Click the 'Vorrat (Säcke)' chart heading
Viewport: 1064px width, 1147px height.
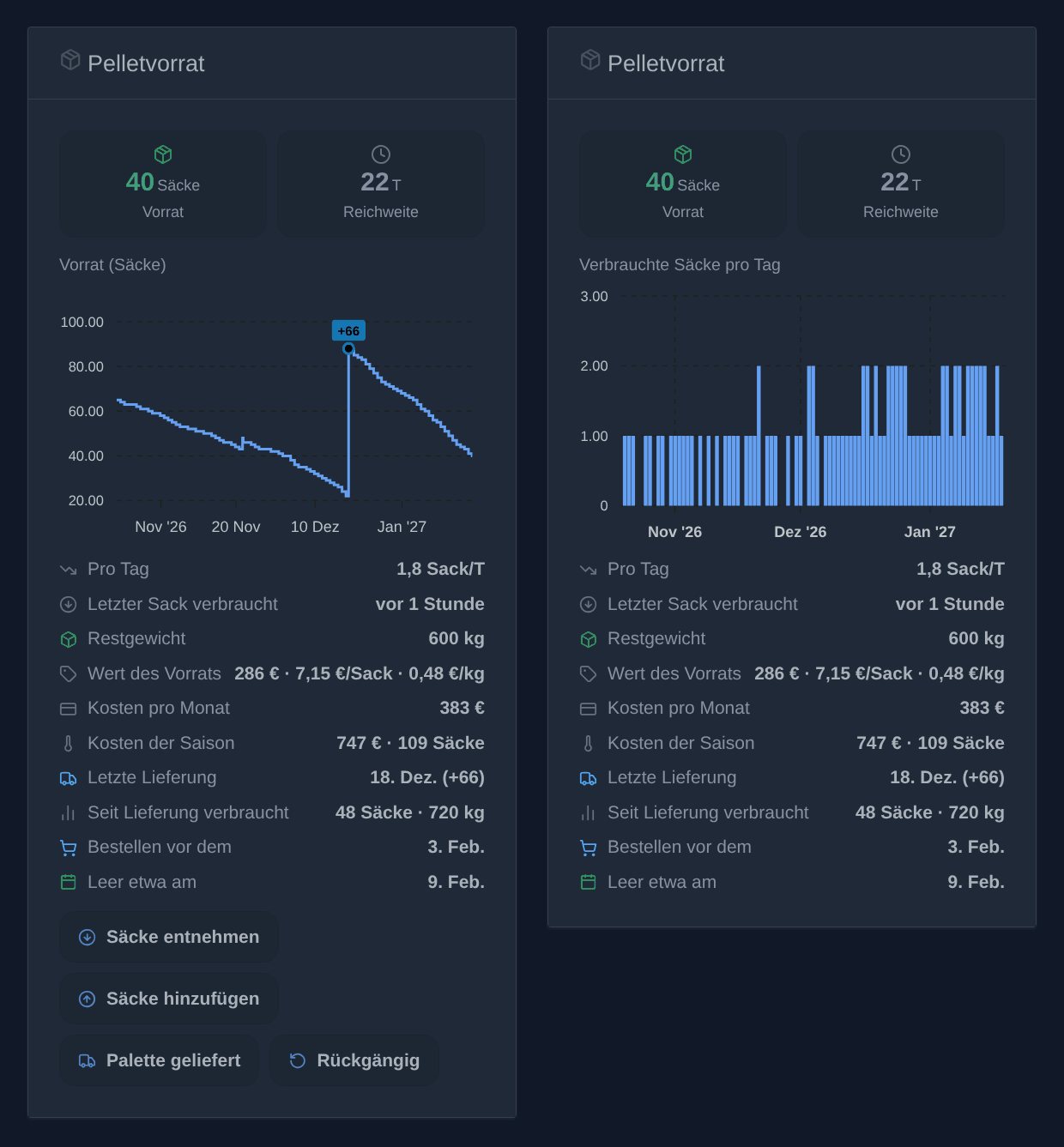point(112,264)
